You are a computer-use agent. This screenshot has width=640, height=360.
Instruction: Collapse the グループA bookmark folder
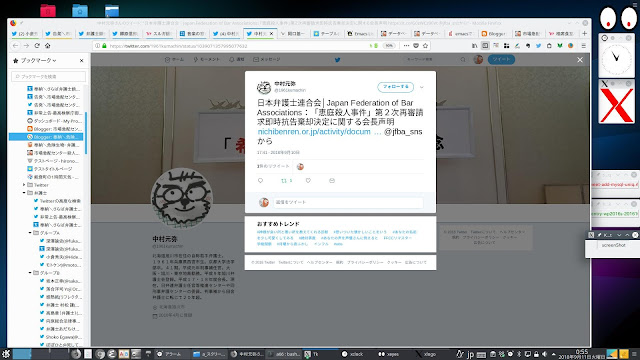30,233
